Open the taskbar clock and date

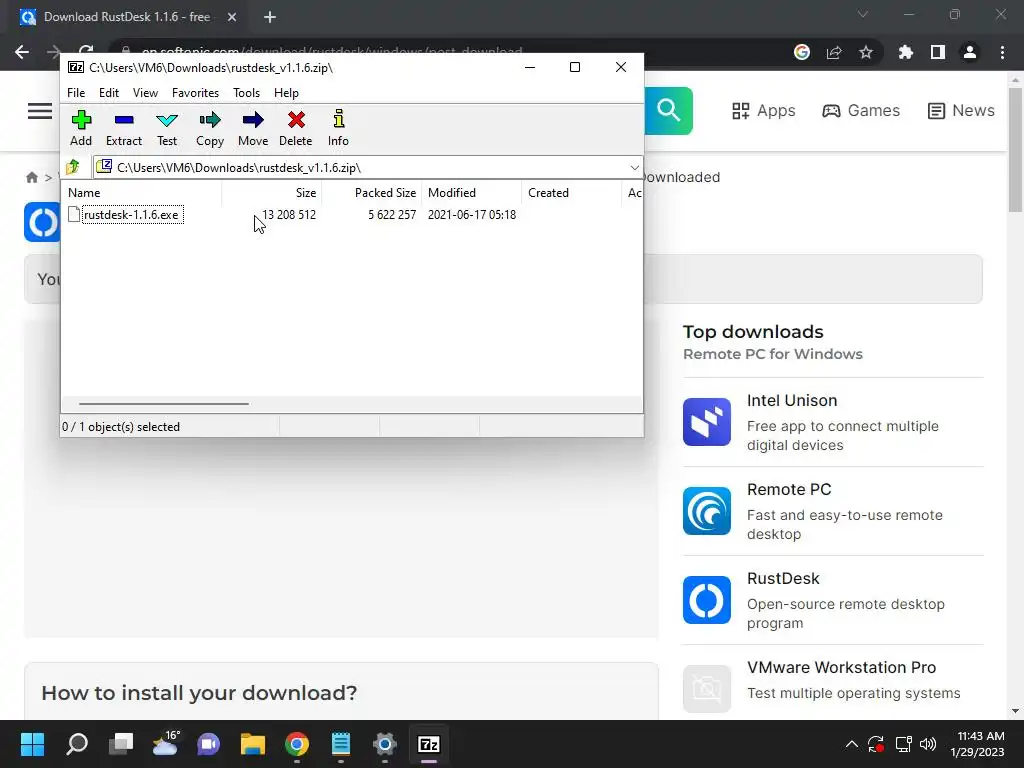[x=978, y=744]
